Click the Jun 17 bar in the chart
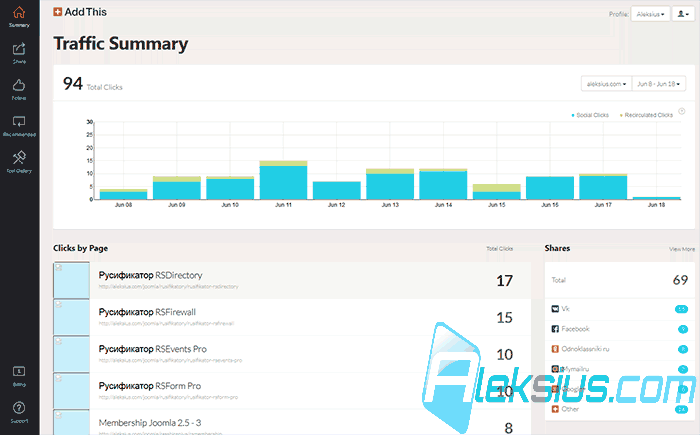Image resolution: width=700 pixels, height=435 pixels. point(603,187)
